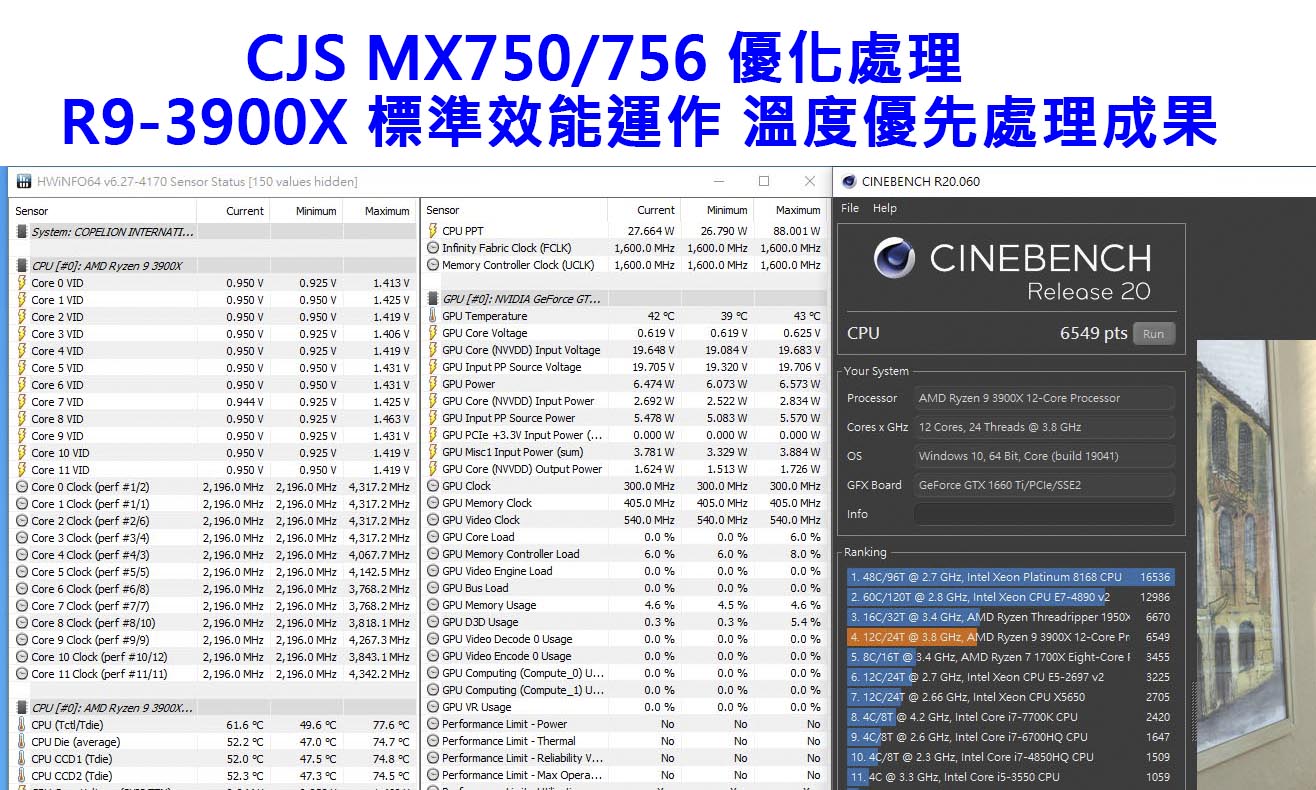This screenshot has height=790, width=1316.
Task: Select the GPU Video Decode 0 Usage row
Action: click(625, 639)
